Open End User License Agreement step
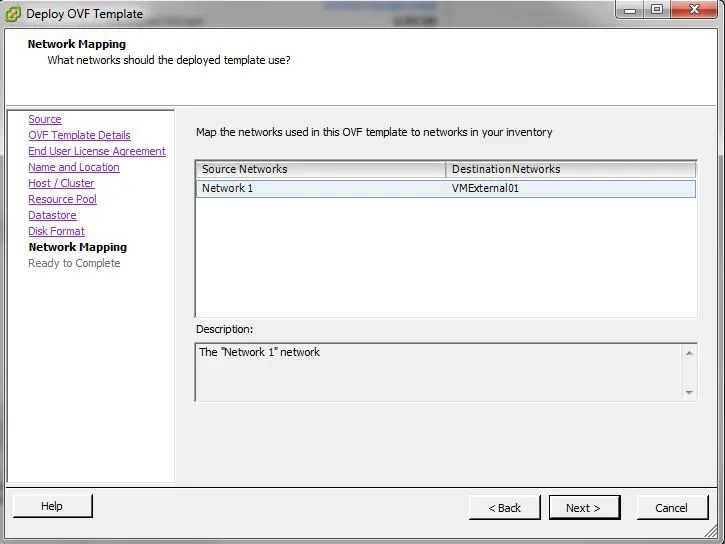This screenshot has height=544, width=725. pyautogui.click(x=97, y=151)
